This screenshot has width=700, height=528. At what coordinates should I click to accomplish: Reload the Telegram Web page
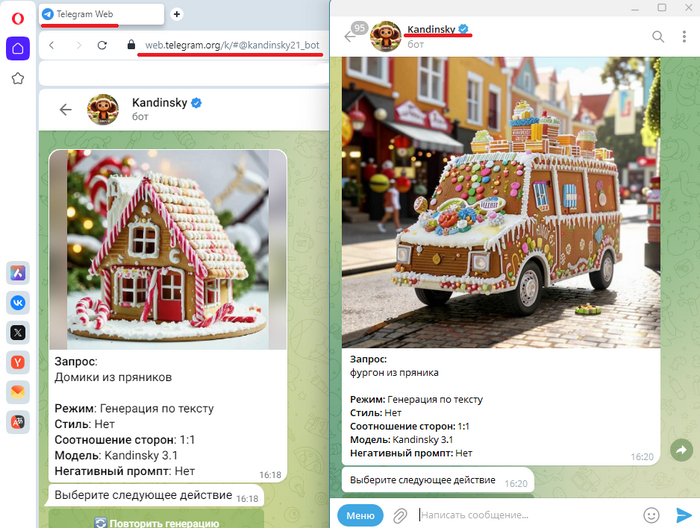coord(102,45)
